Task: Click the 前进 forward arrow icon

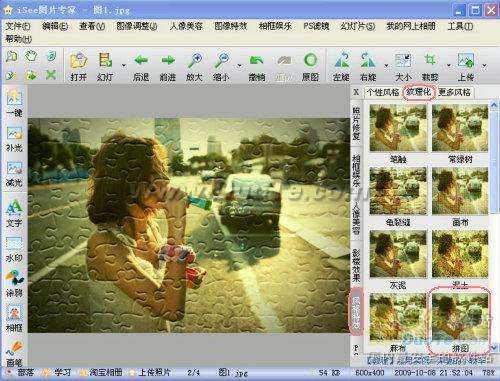Action: (168, 61)
